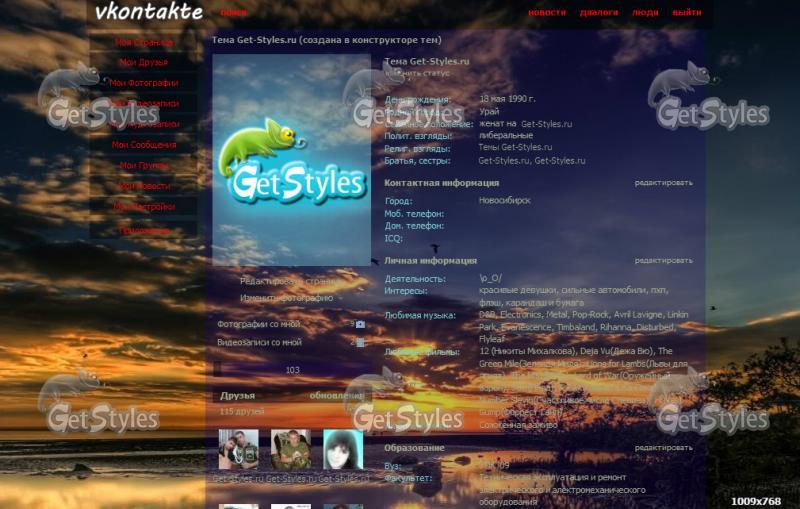
Task: Open поиск in the top bar
Action: point(234,12)
